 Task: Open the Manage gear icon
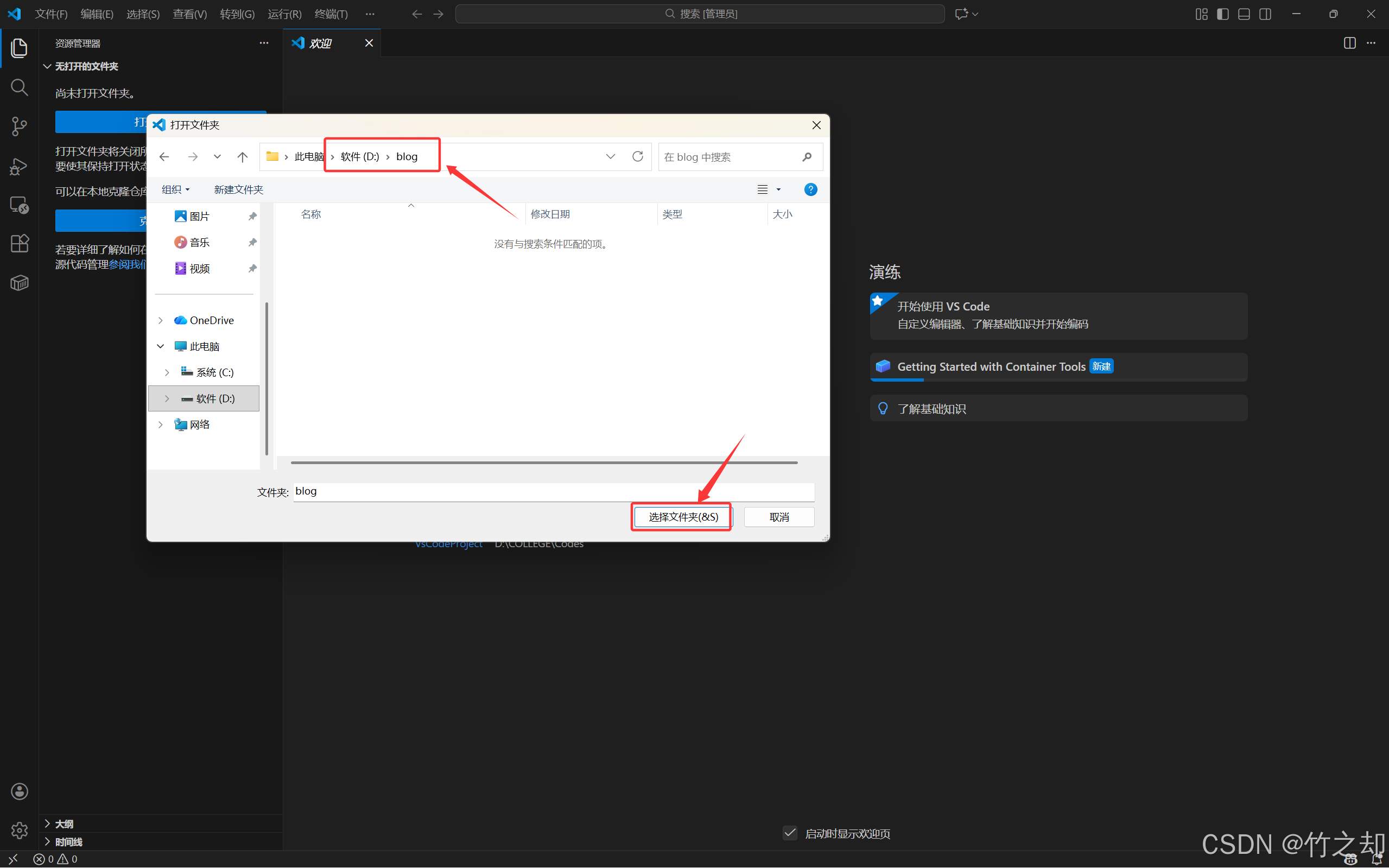click(x=19, y=829)
